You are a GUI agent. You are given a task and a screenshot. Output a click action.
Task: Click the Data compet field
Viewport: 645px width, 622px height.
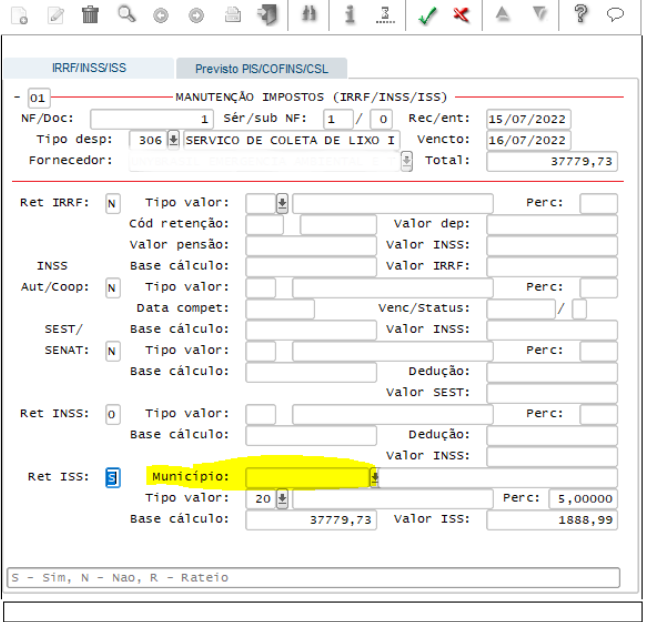coord(280,309)
